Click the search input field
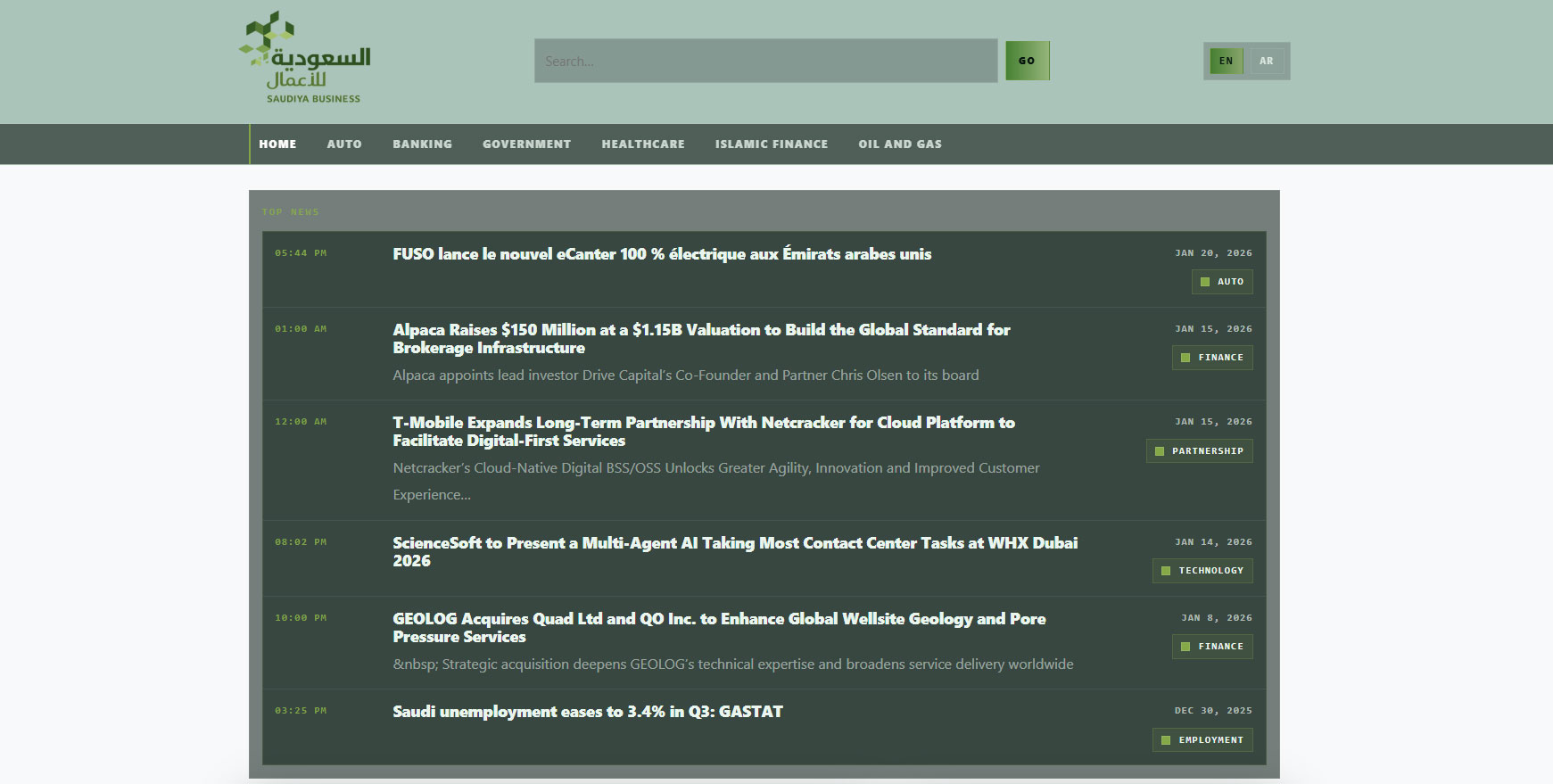 coord(765,62)
